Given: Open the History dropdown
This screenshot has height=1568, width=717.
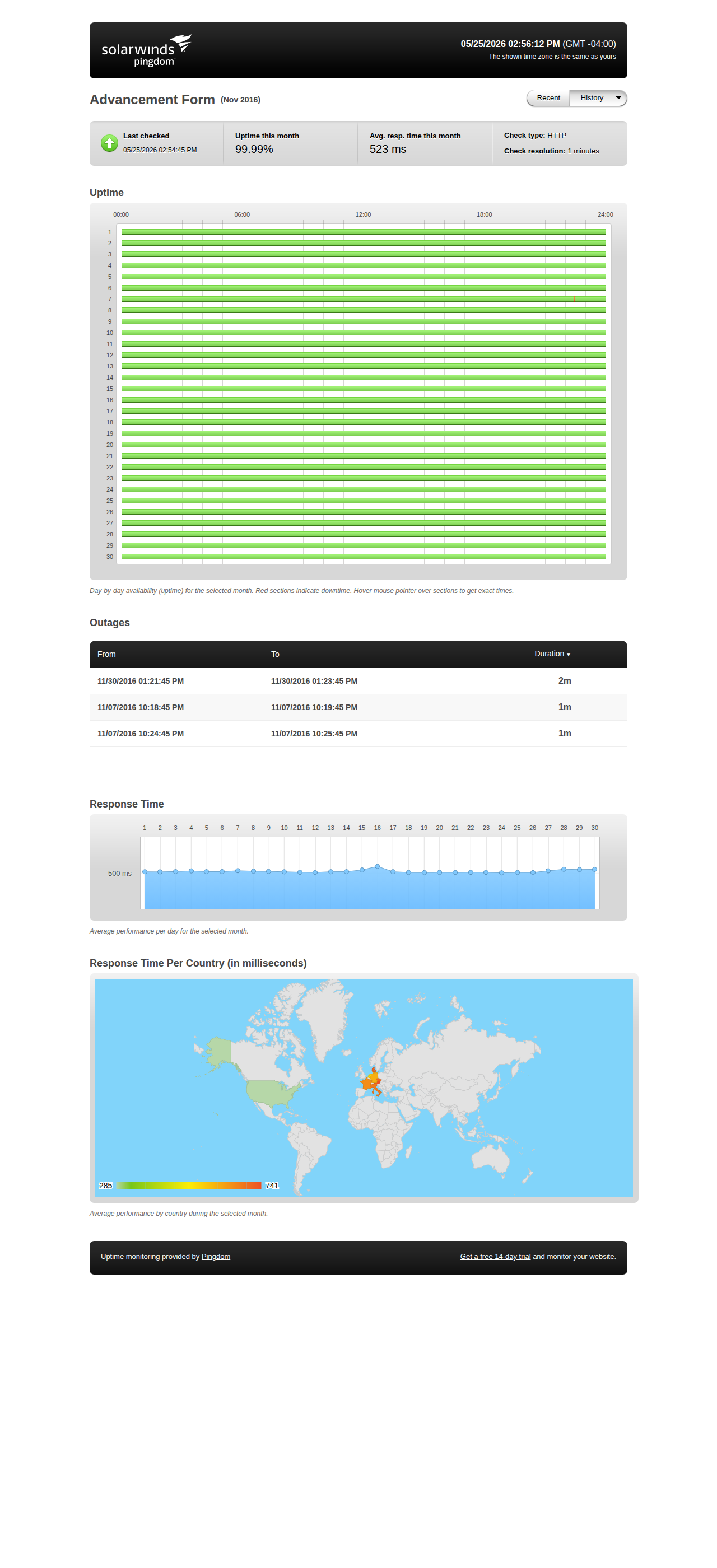Looking at the screenshot, I should [598, 98].
